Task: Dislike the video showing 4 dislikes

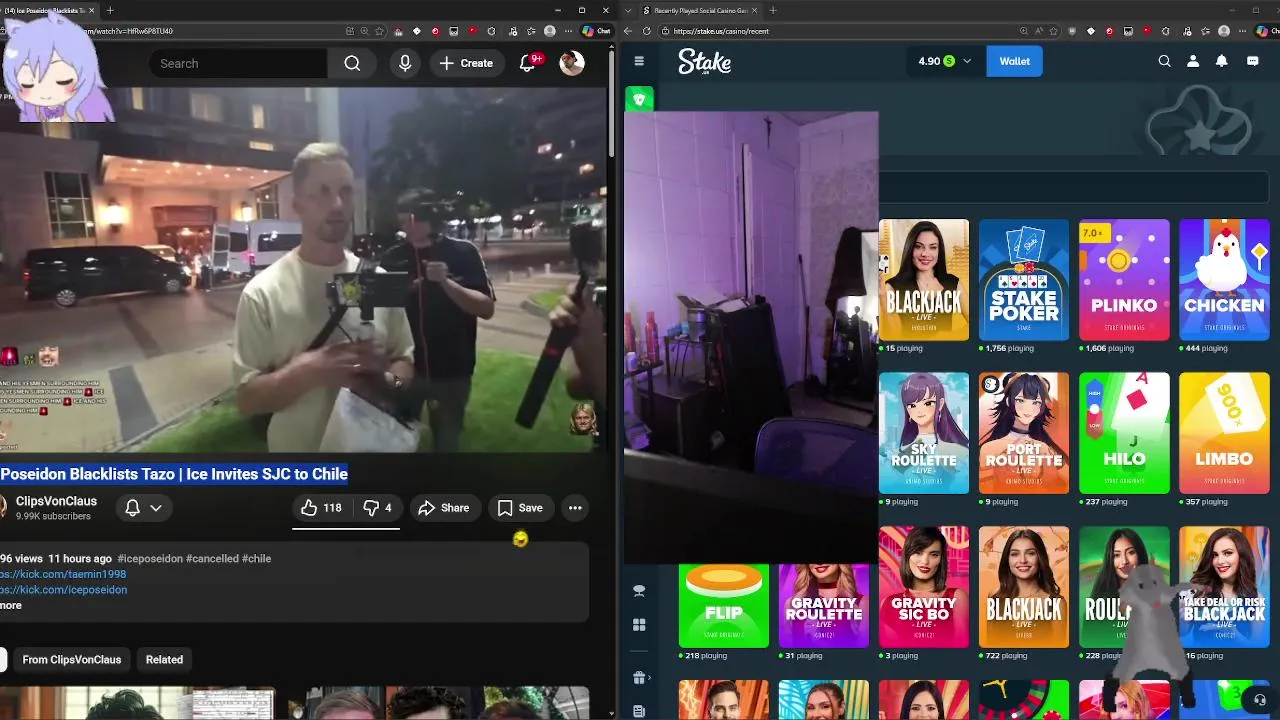Action: tap(377, 508)
